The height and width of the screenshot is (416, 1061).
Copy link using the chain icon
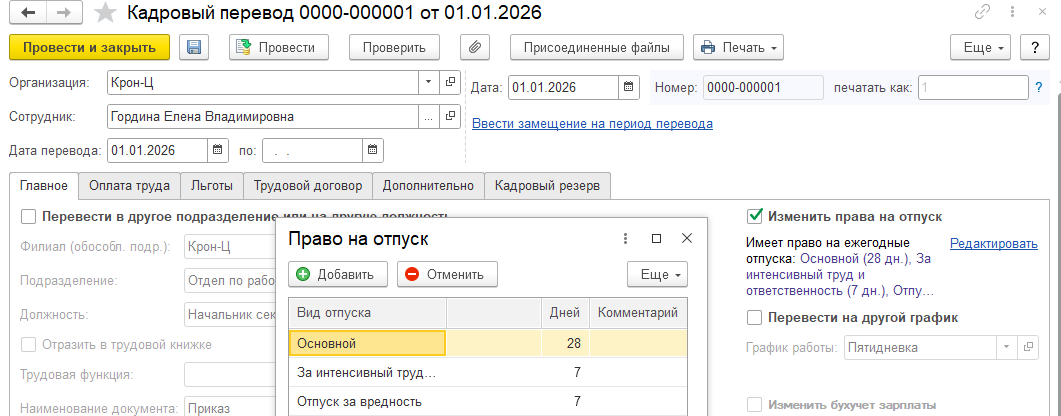985,14
